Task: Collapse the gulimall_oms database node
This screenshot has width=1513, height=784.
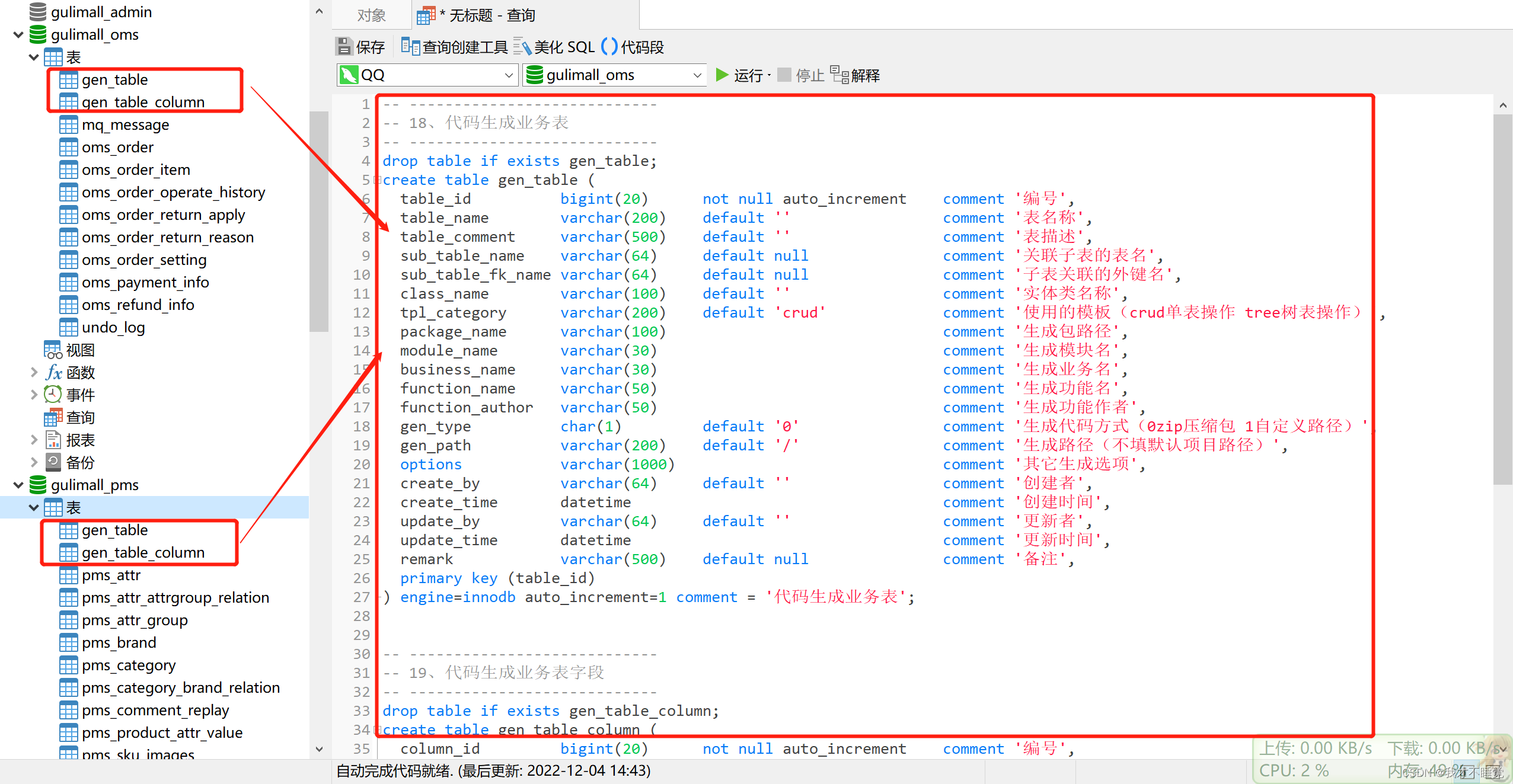Action: click(x=18, y=34)
